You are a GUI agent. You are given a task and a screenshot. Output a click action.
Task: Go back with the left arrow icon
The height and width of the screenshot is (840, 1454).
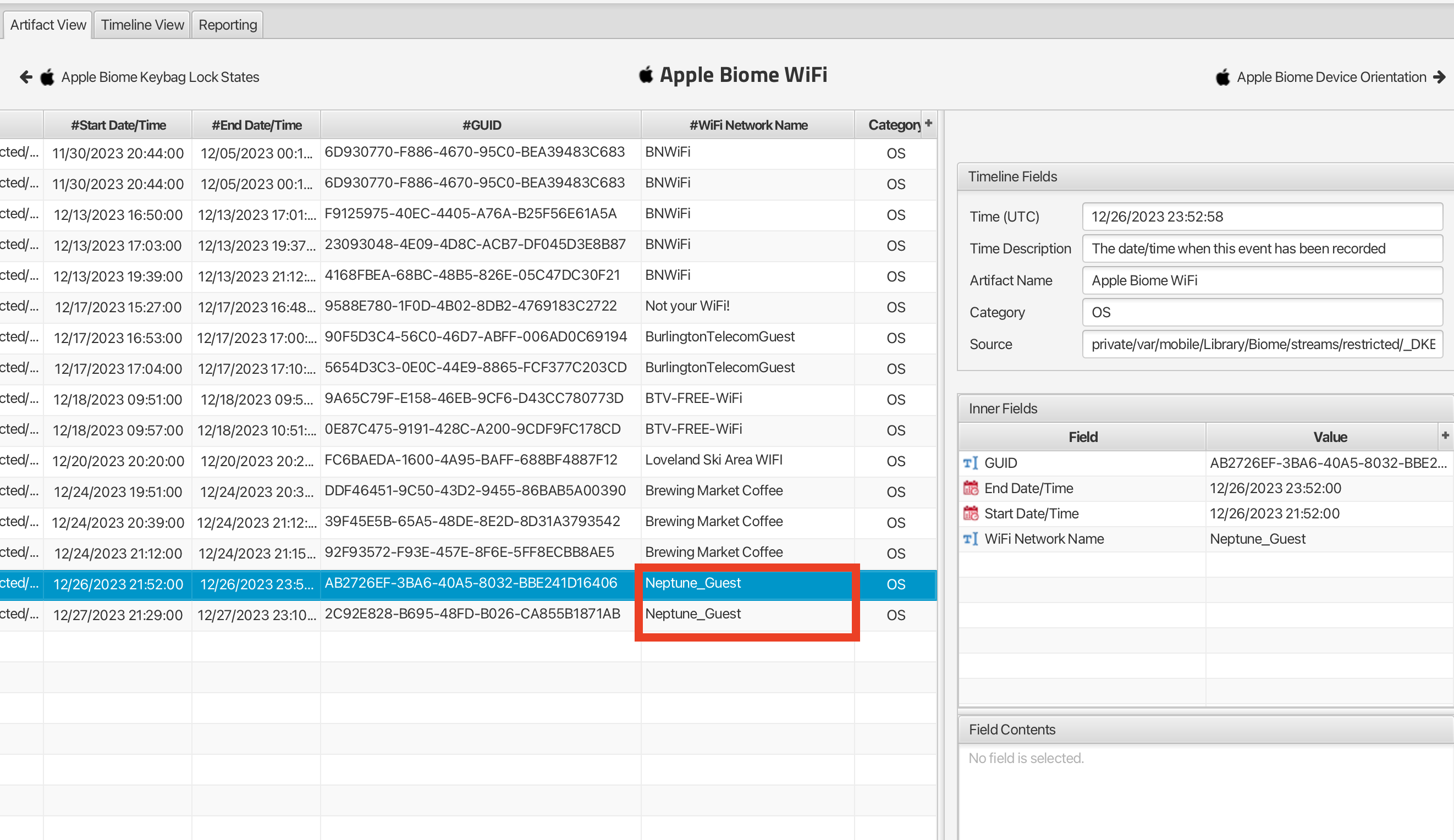25,77
